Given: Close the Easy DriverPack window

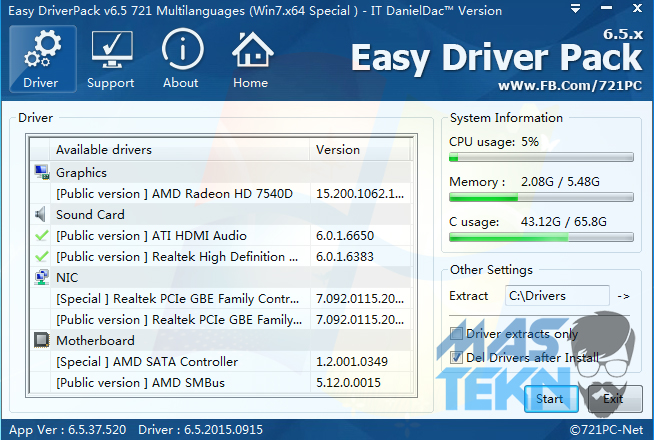Looking at the screenshot, I should coord(637,8).
